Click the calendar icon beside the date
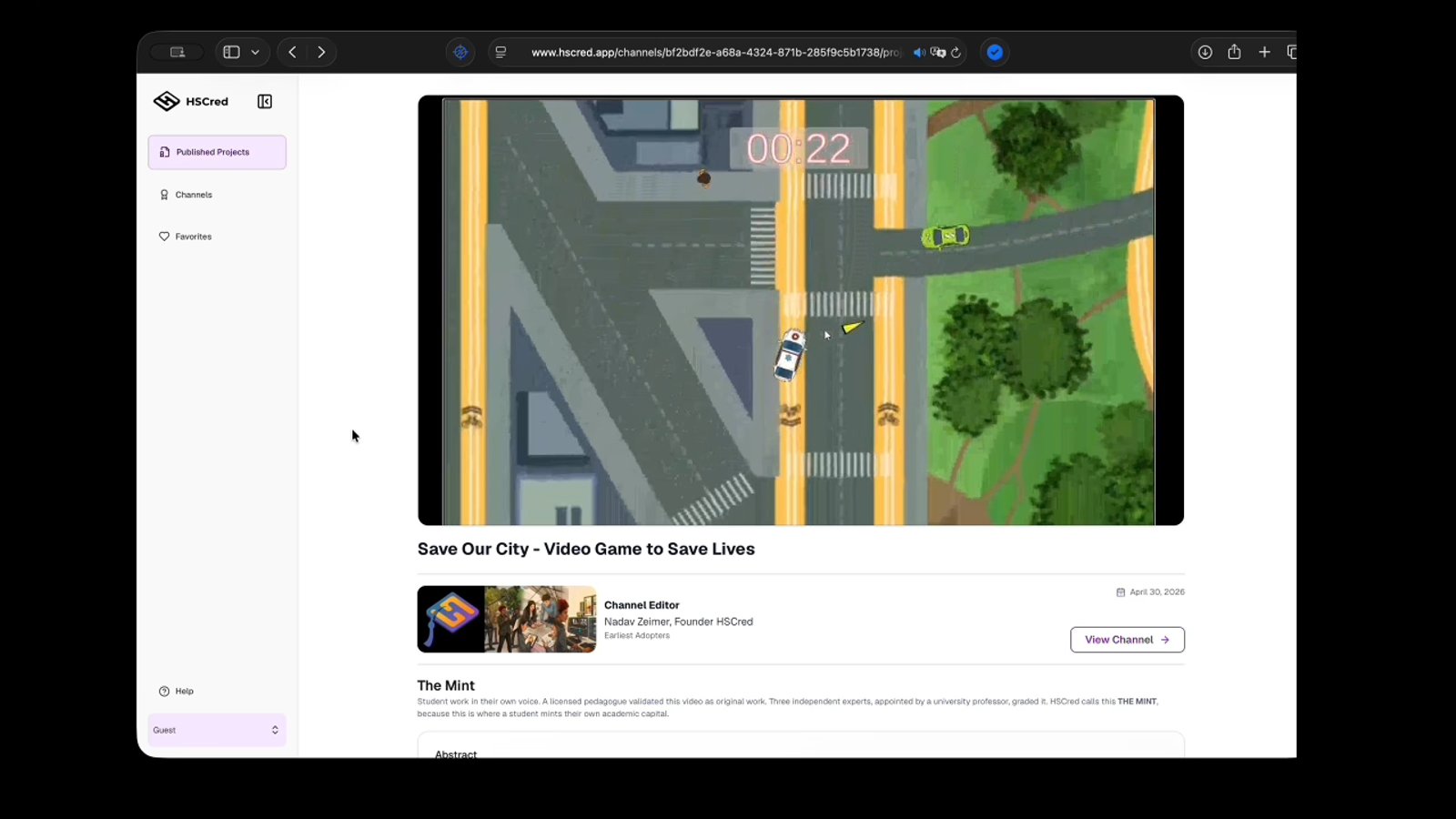The width and height of the screenshot is (1456, 819). click(1120, 592)
